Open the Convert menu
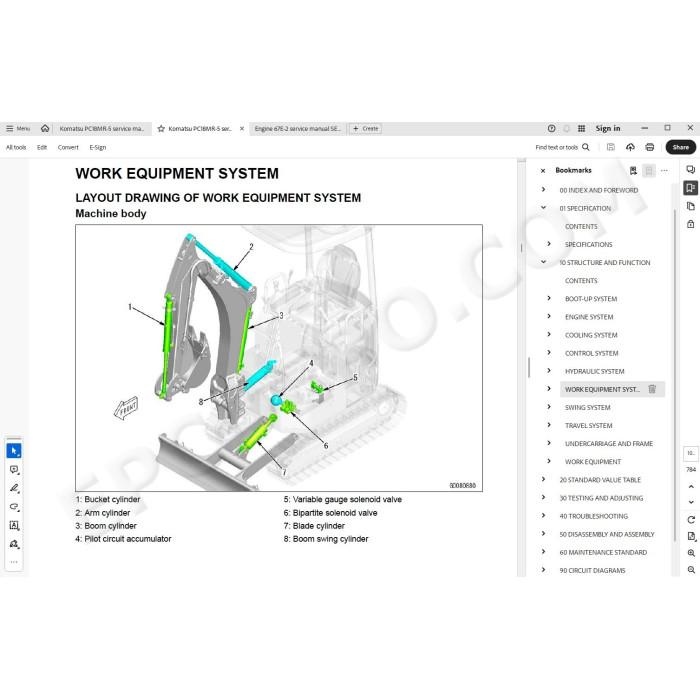The height and width of the screenshot is (700, 700). click(68, 147)
